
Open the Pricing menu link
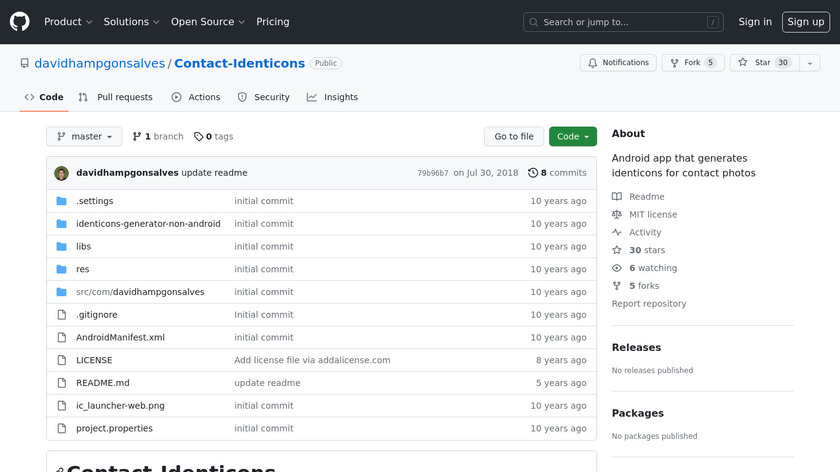pos(273,22)
